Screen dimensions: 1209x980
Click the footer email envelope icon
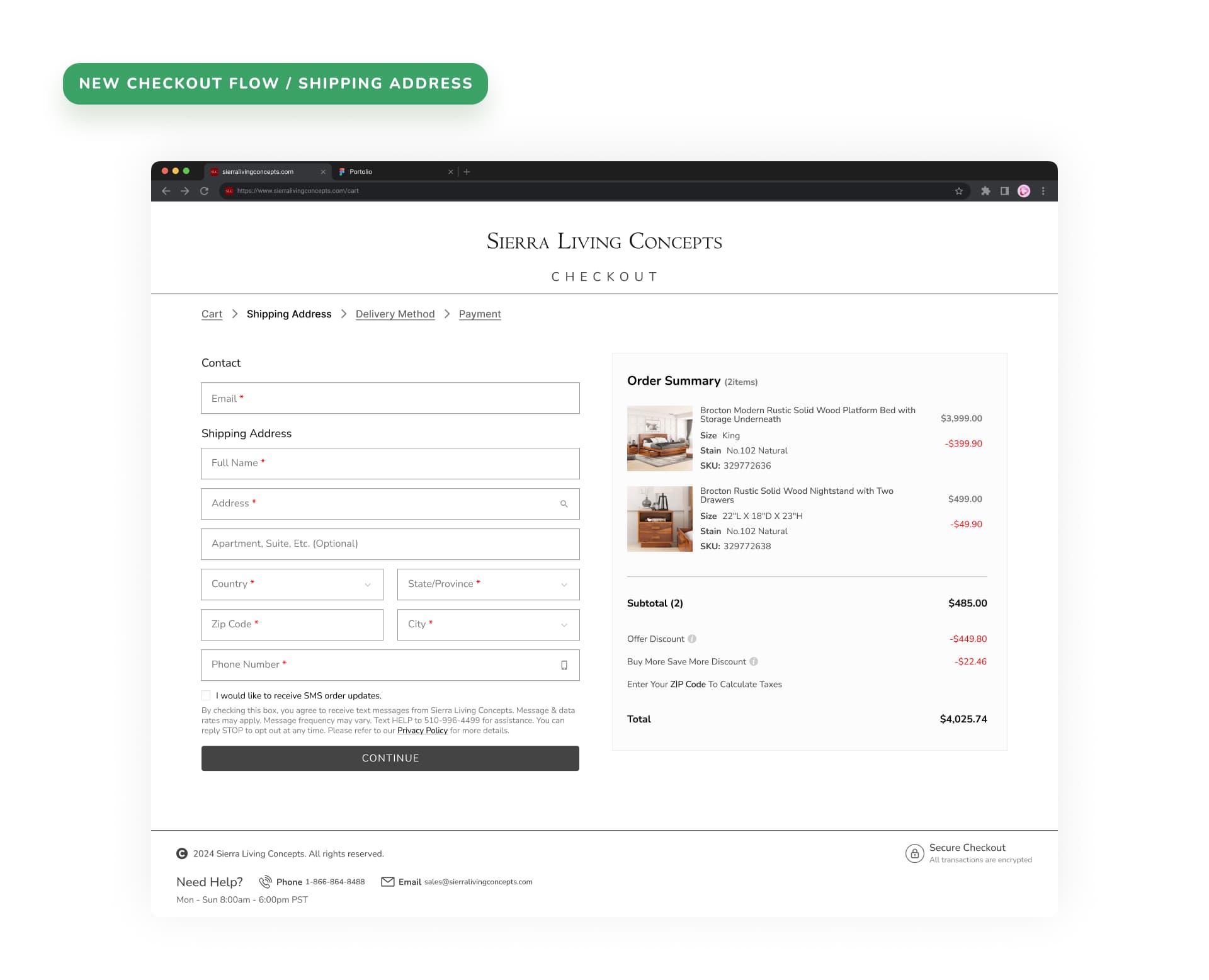click(388, 882)
